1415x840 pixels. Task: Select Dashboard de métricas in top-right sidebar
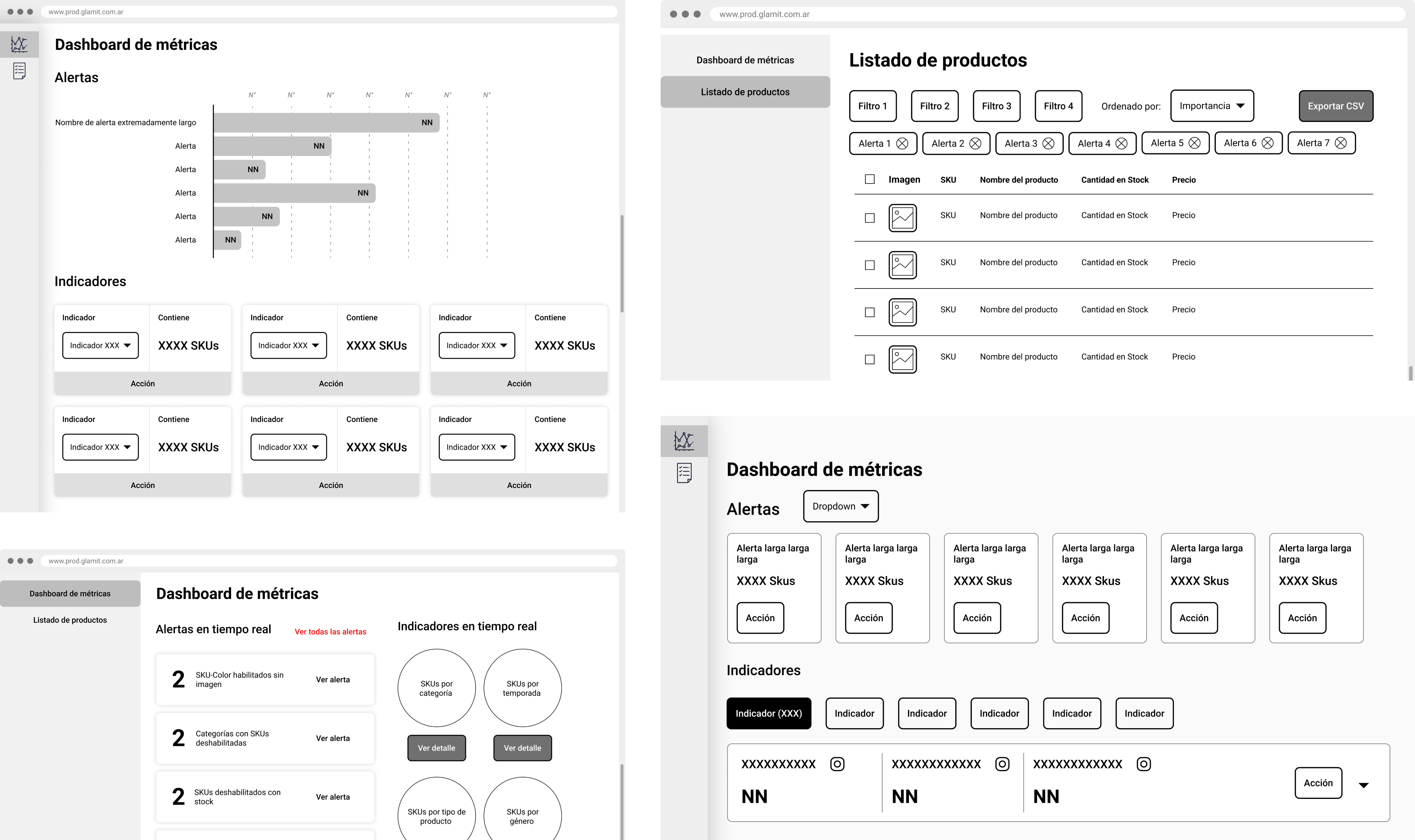click(x=745, y=60)
